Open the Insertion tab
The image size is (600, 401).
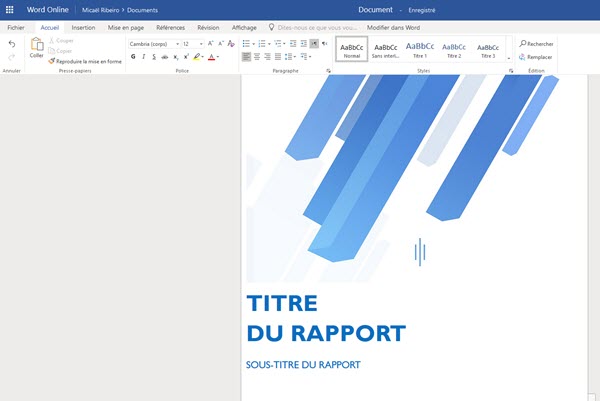(84, 27)
